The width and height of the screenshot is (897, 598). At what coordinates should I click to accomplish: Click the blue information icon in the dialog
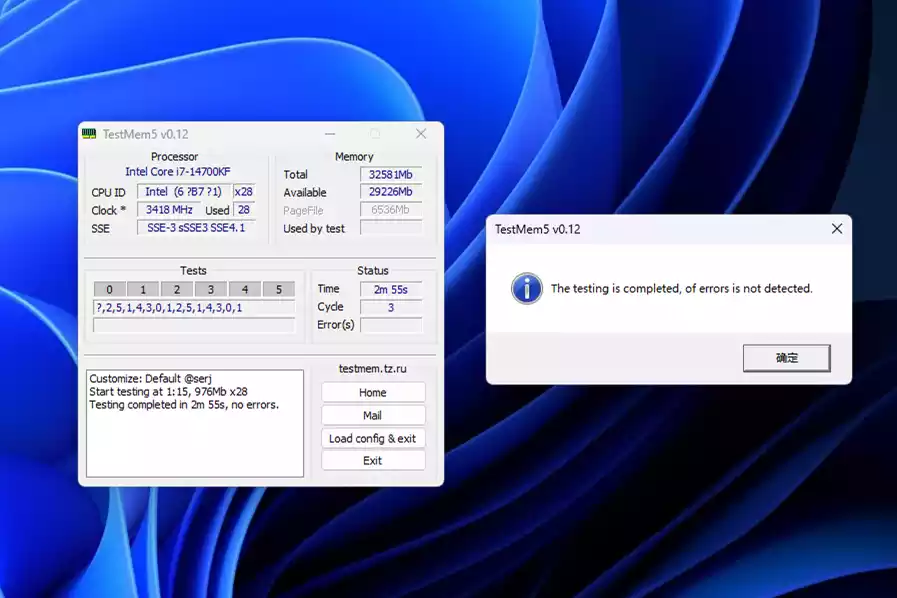coord(526,288)
